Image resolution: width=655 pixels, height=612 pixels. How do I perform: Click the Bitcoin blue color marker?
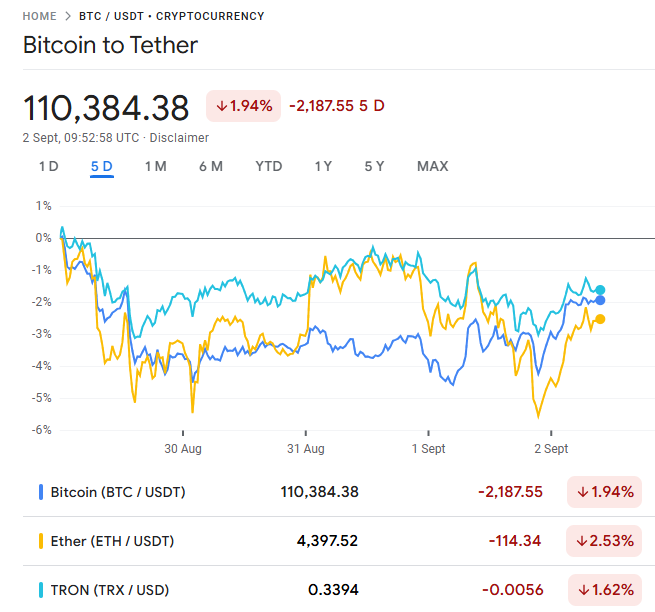[x=41, y=492]
